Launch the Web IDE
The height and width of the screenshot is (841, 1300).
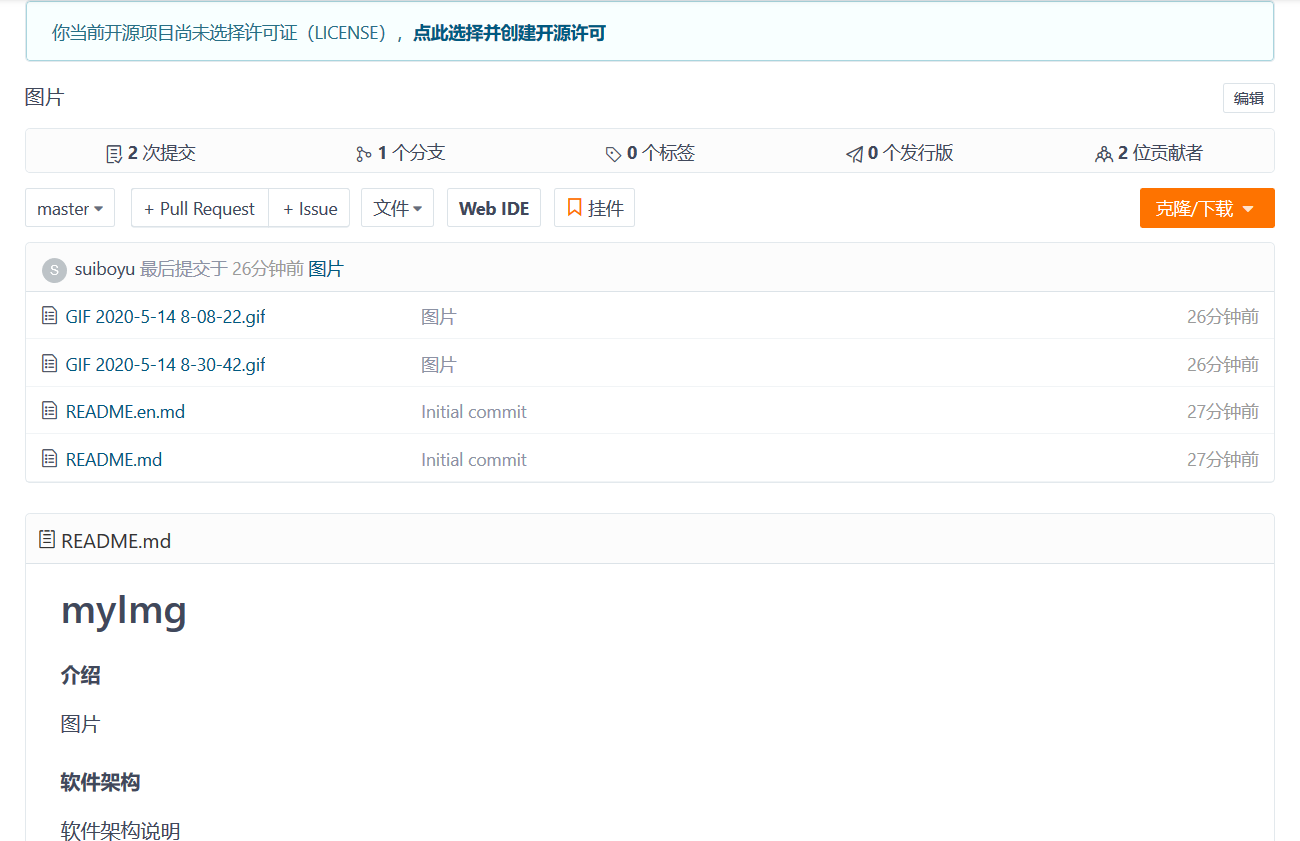click(x=494, y=208)
